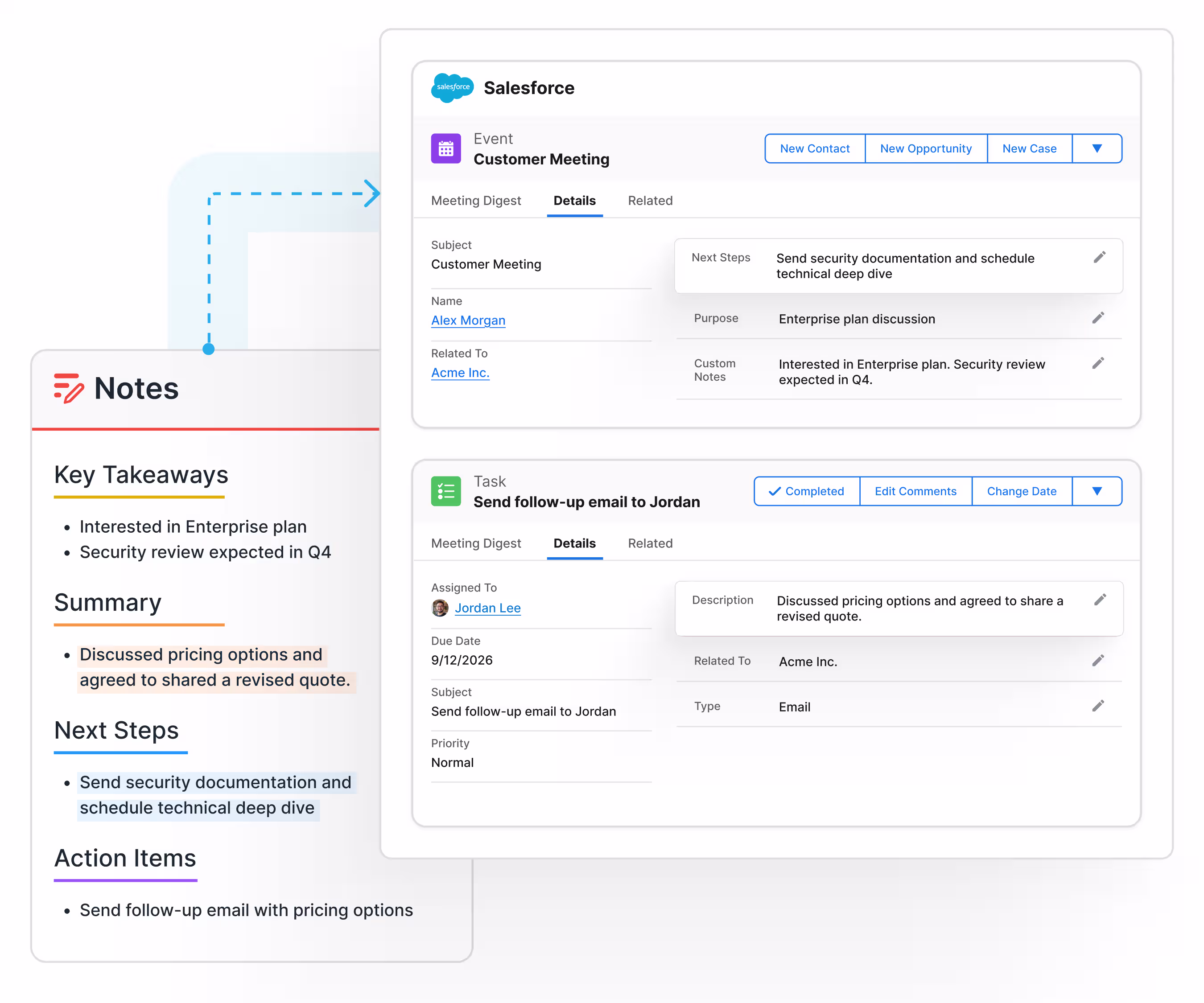
Task: Click the Edit Comments button
Action: [x=915, y=491]
